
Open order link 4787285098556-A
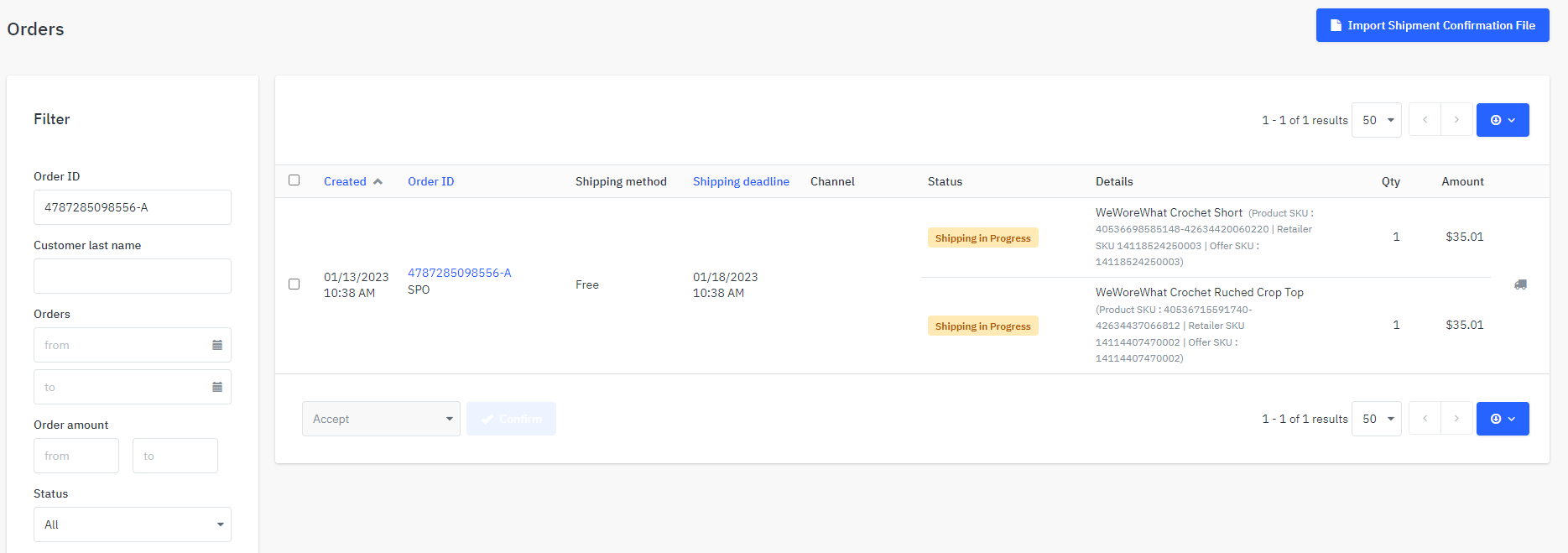coord(459,273)
